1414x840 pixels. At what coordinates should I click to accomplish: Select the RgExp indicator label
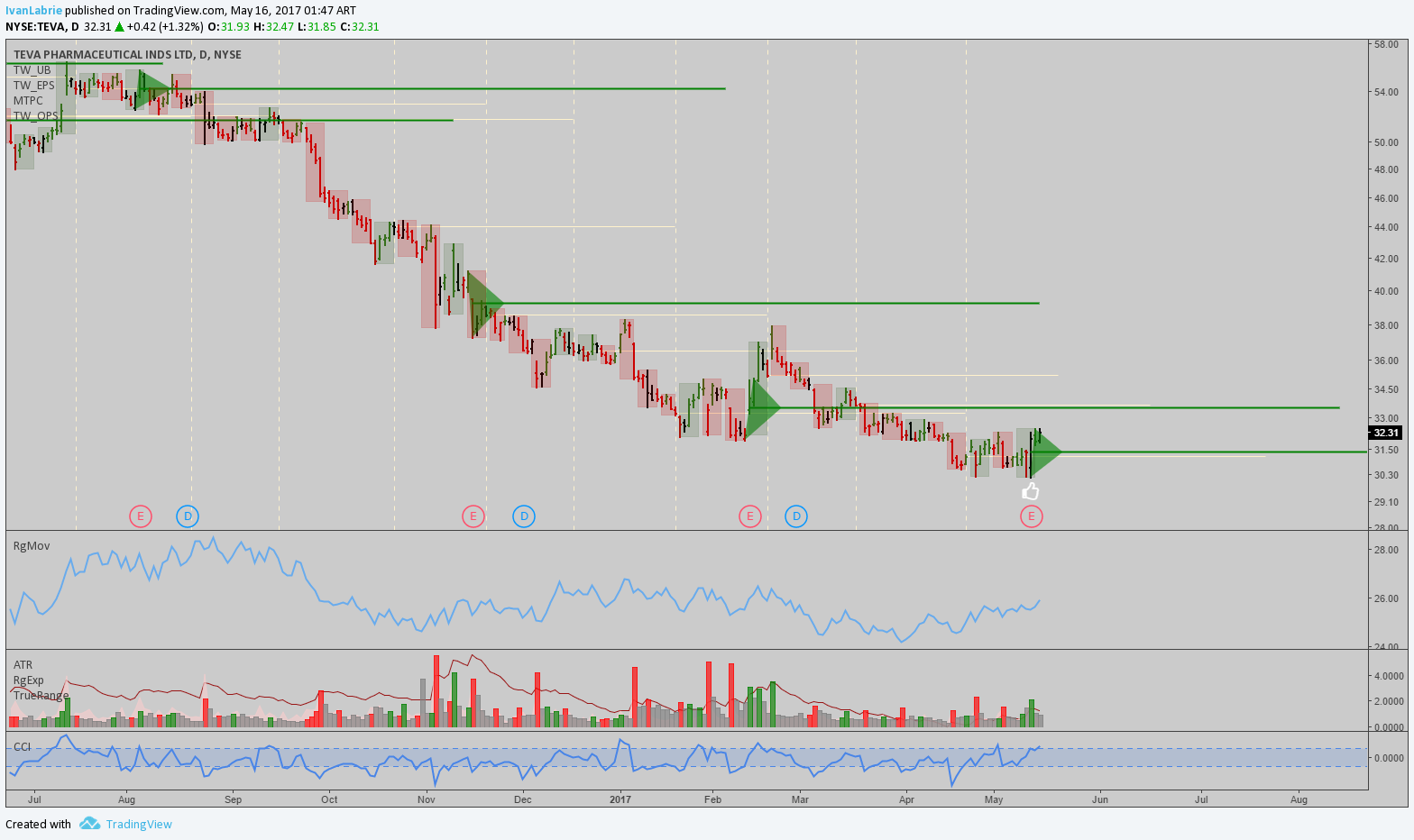point(28,680)
